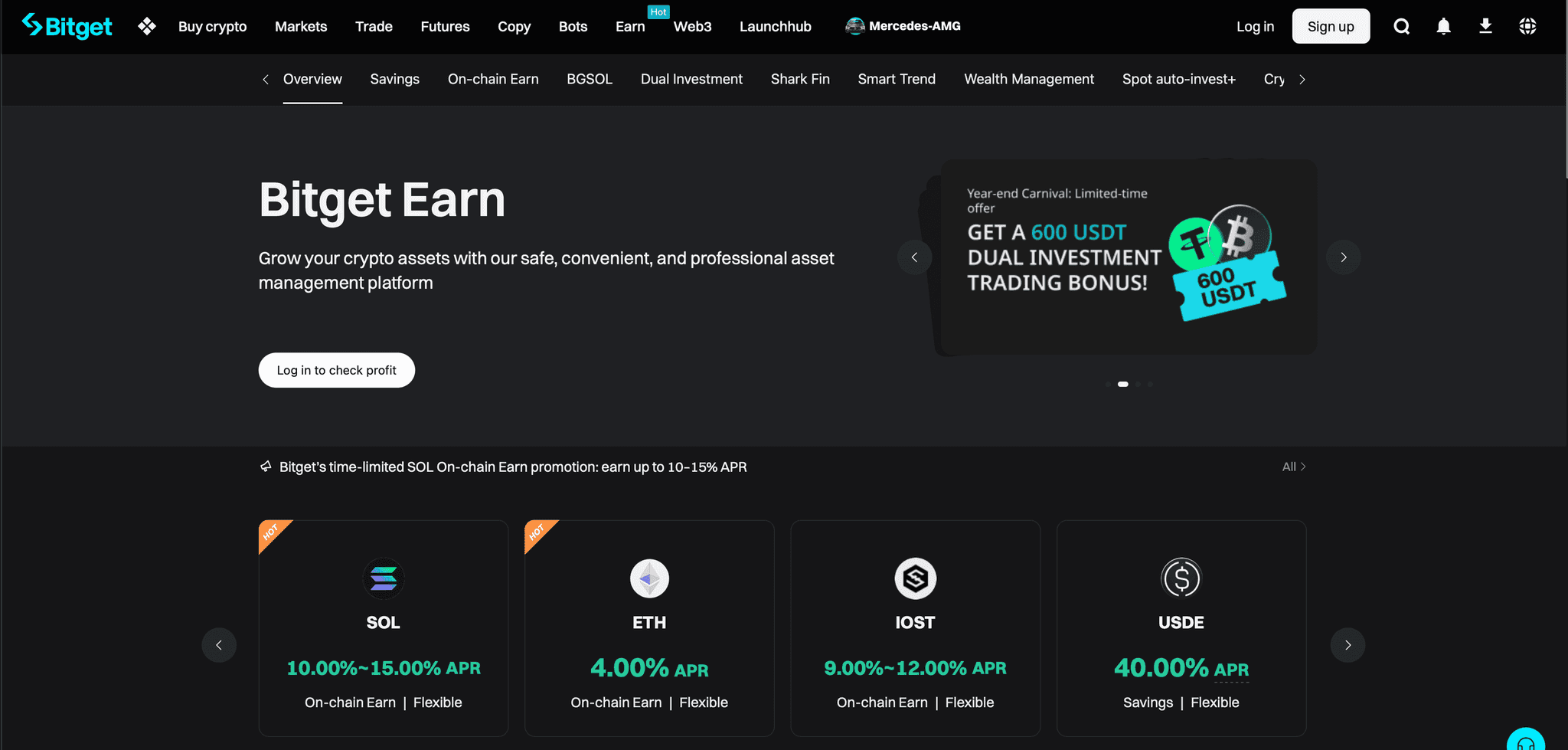
Task: Open the Launchhub menu
Action: (x=775, y=27)
